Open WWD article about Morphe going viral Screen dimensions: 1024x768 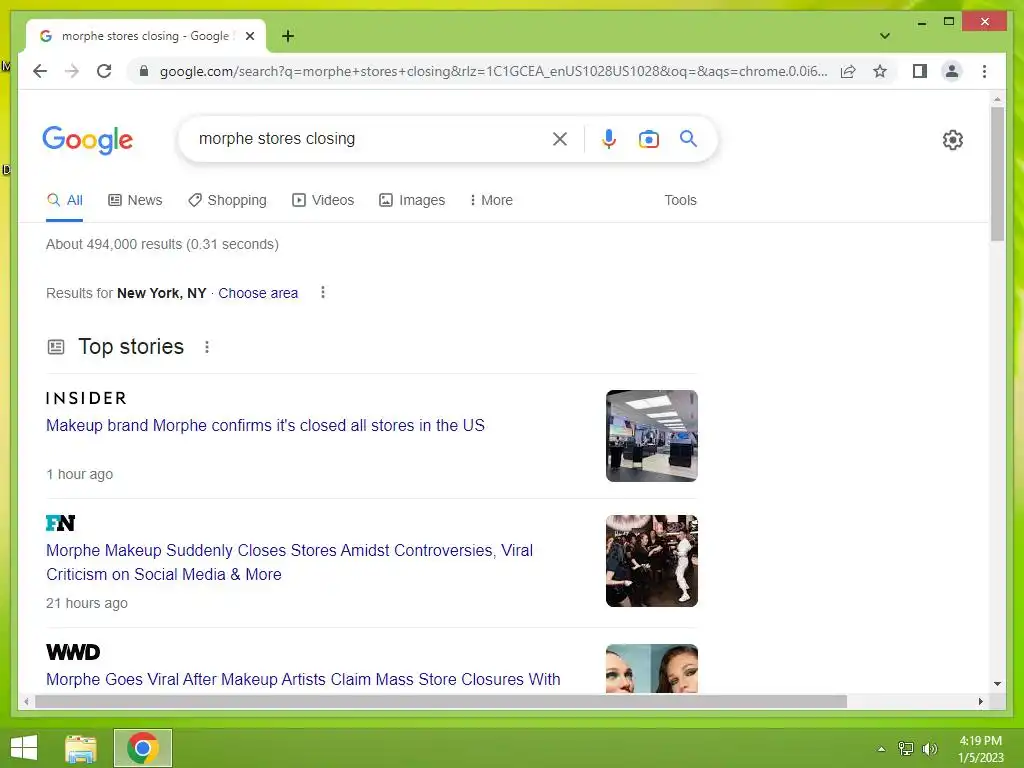pos(303,680)
